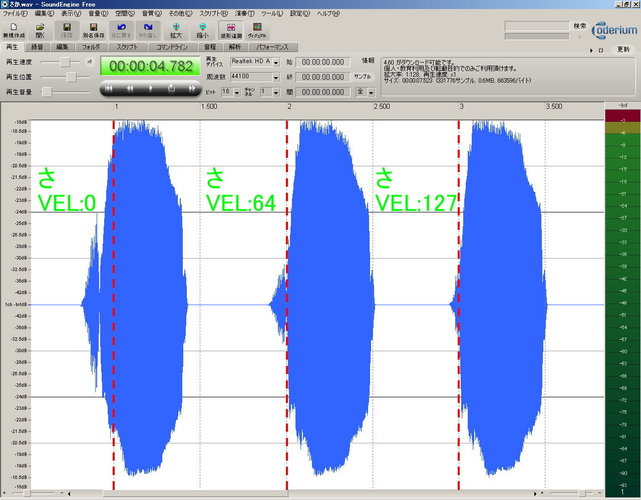641x500 pixels.
Task: Click the 新規作成 (New) toolbar icon
Action: 13,30
